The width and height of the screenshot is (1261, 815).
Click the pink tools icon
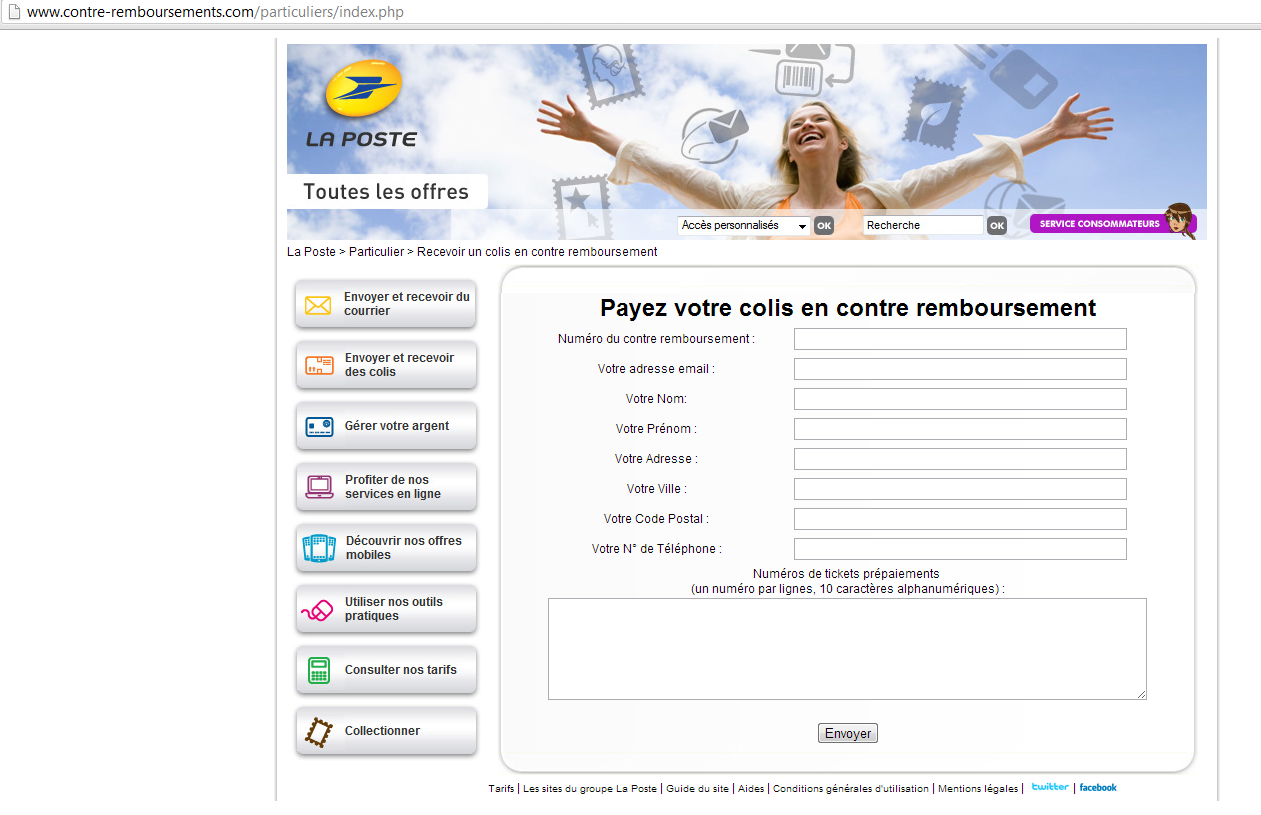click(x=317, y=609)
